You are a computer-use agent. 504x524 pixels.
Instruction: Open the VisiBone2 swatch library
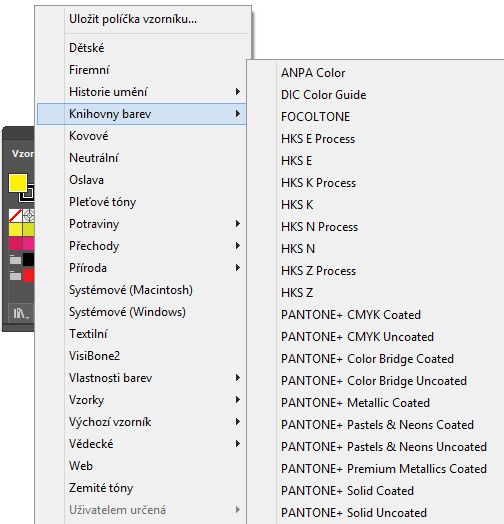142,356
